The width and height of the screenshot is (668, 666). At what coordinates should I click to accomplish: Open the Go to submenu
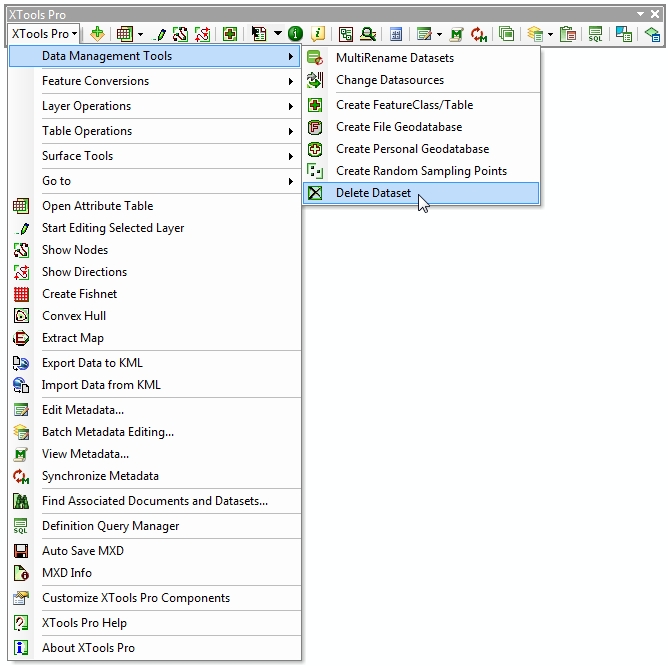click(155, 181)
